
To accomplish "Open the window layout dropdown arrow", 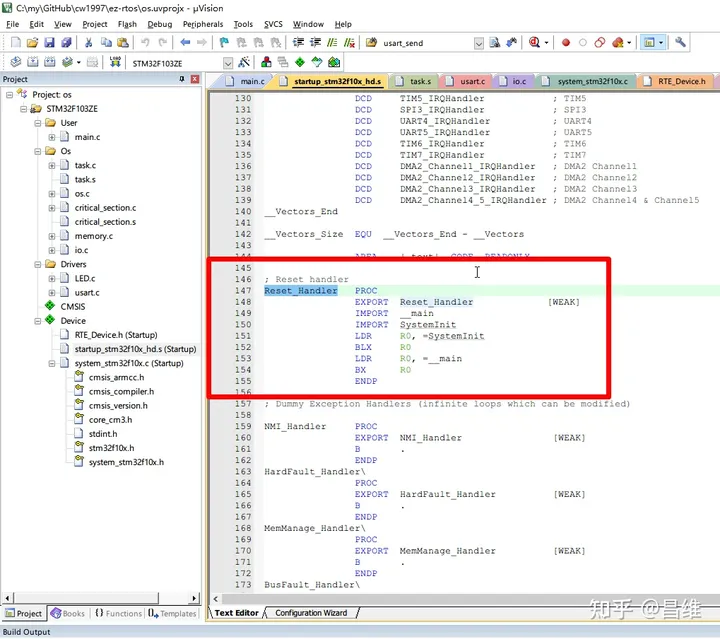I will pyautogui.click(x=661, y=43).
